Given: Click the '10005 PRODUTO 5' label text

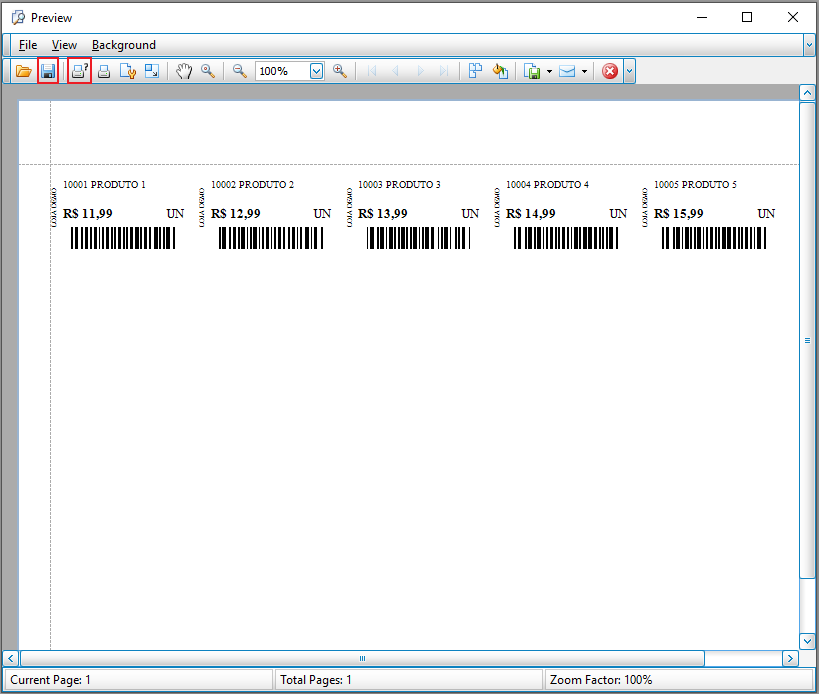Looking at the screenshot, I should [695, 184].
